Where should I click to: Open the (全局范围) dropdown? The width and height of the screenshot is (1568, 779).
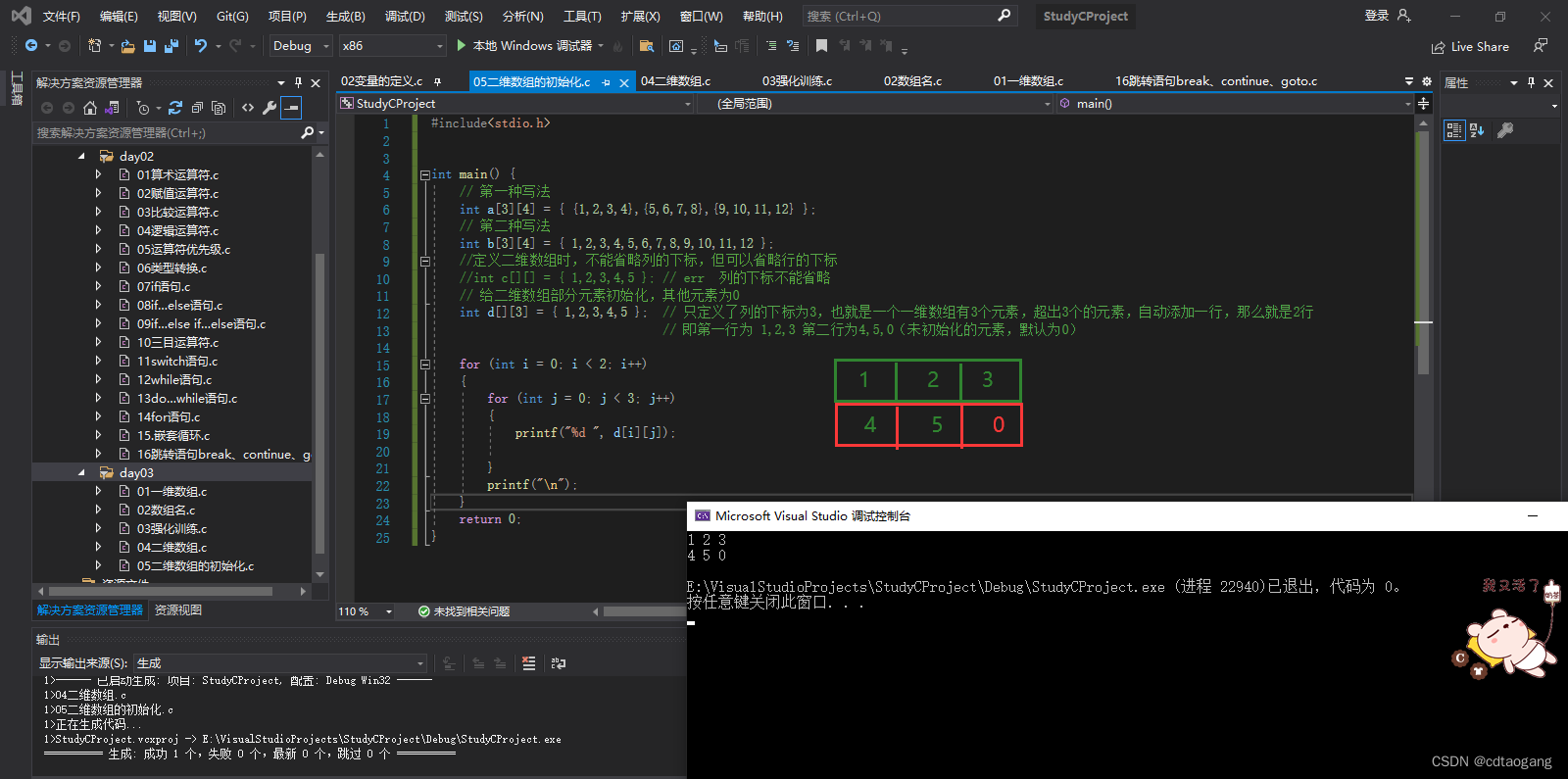[x=876, y=104]
